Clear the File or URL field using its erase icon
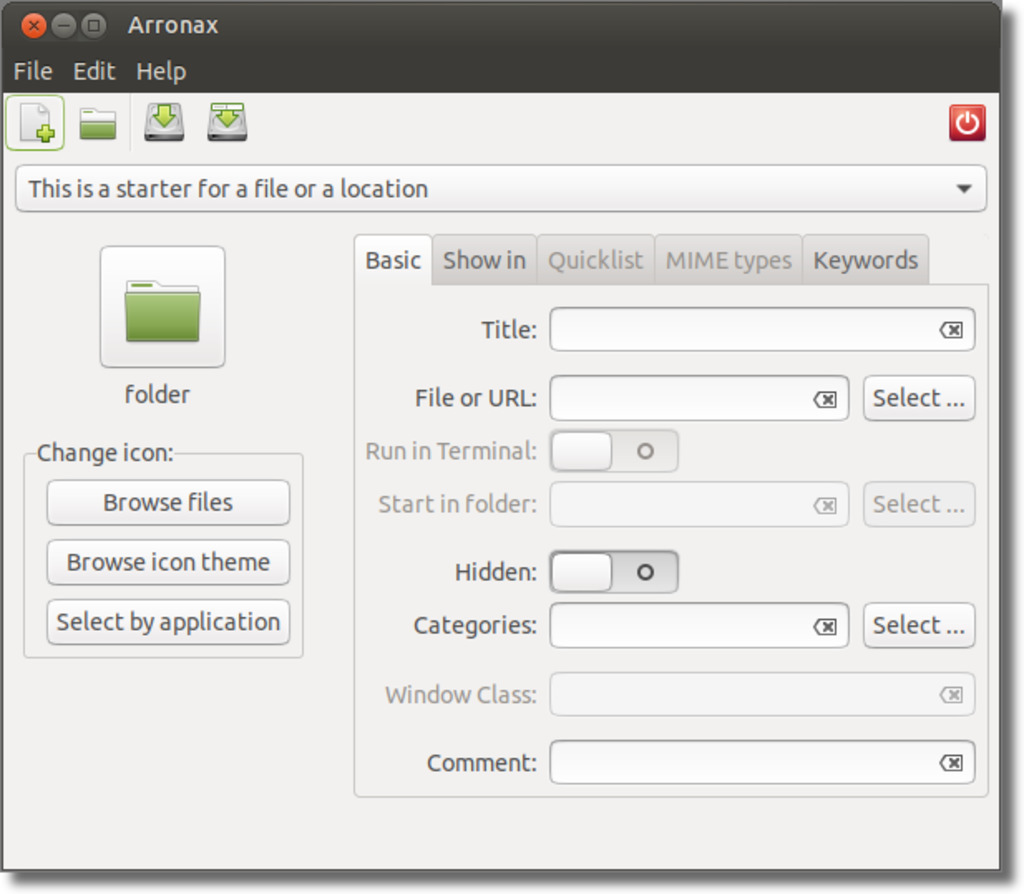The image size is (1024, 894). (x=825, y=399)
